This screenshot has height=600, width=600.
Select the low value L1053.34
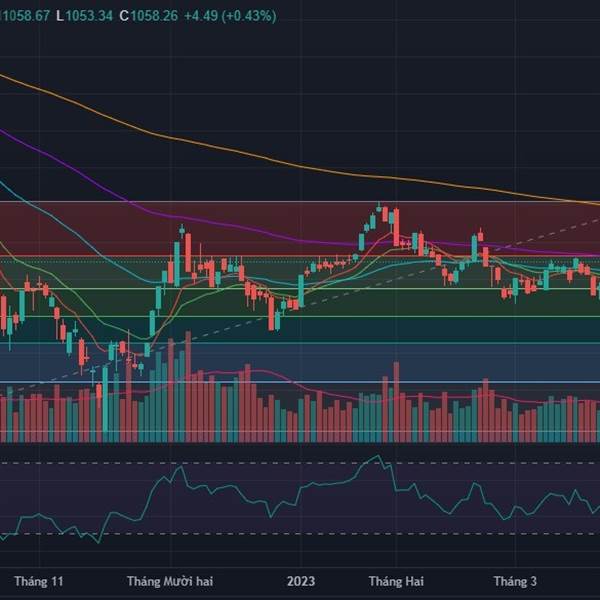coord(85,16)
